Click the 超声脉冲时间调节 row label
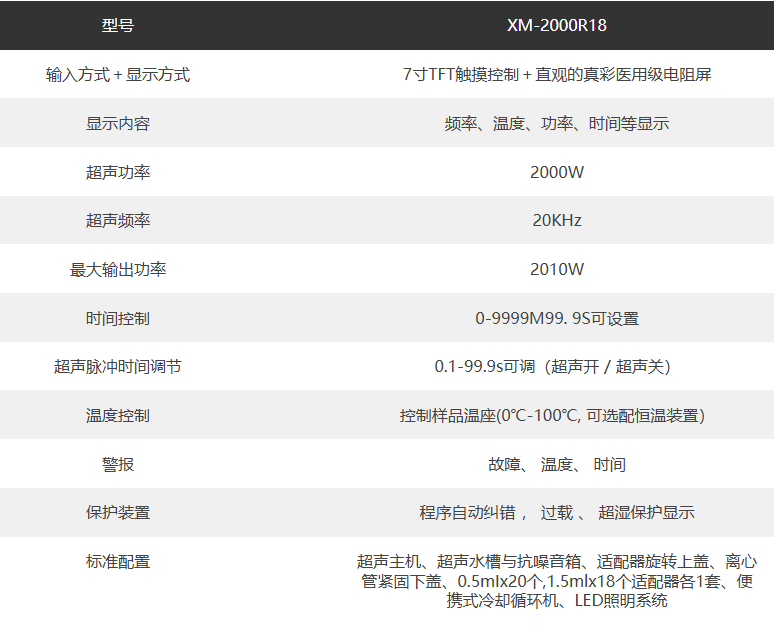The image size is (774, 625). pos(117,367)
